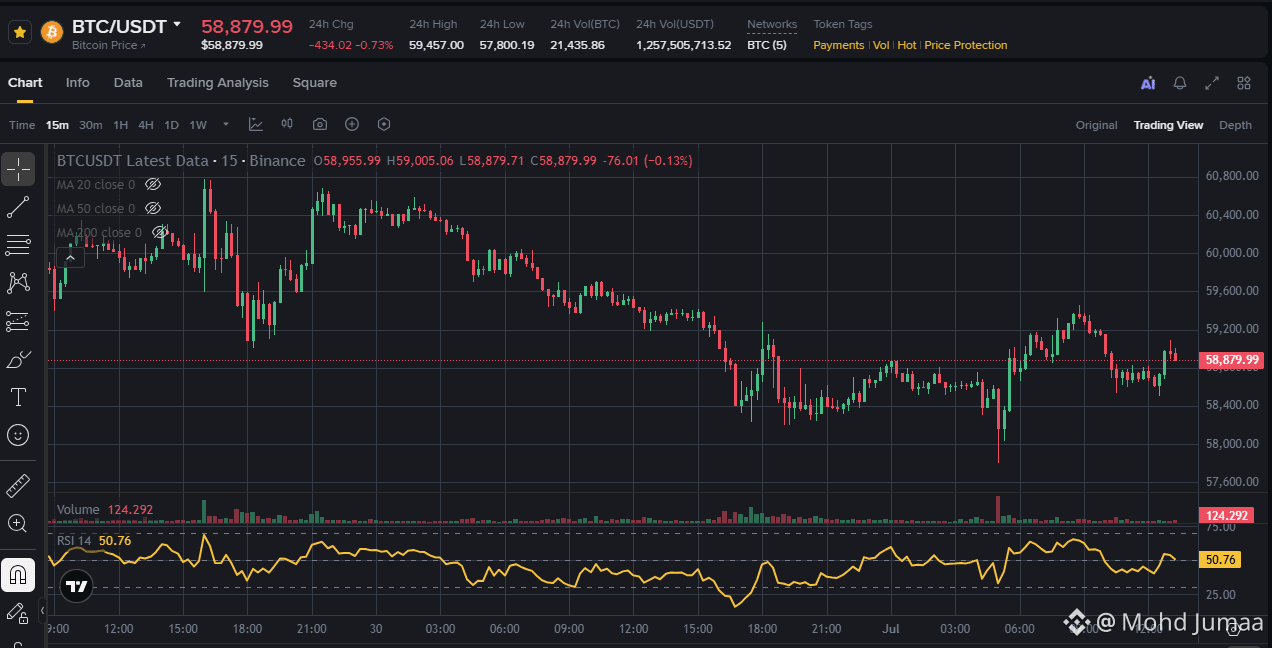Open the Square tab
The height and width of the screenshot is (648, 1272).
click(x=314, y=83)
